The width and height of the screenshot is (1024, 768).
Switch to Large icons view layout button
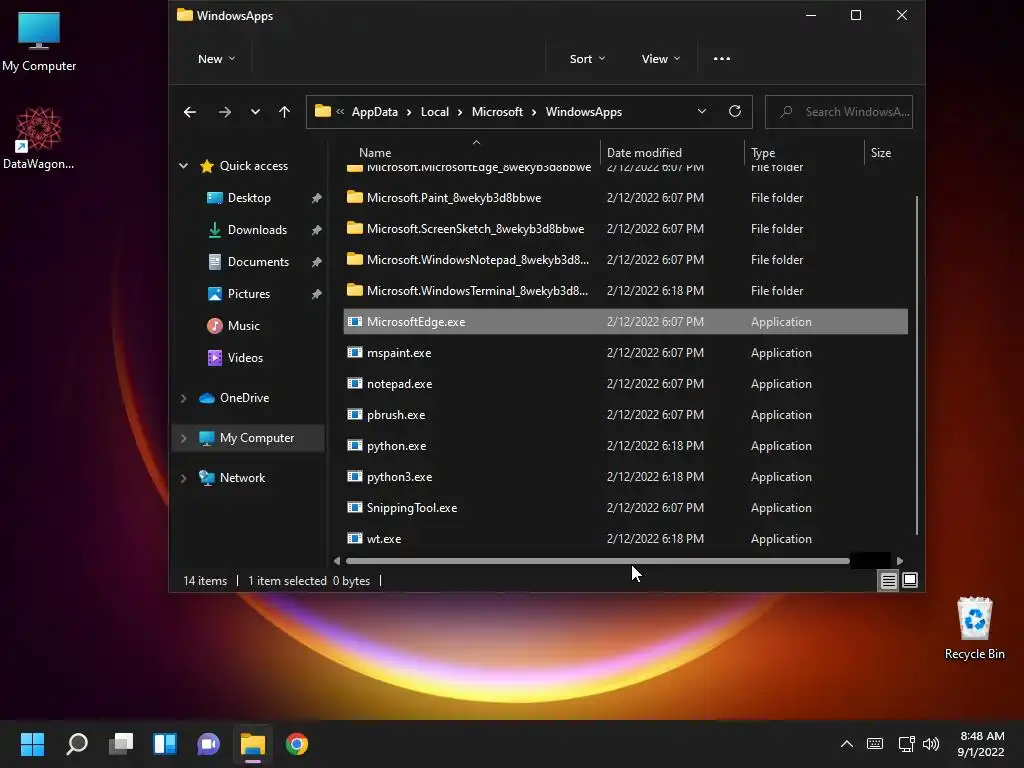(x=910, y=581)
